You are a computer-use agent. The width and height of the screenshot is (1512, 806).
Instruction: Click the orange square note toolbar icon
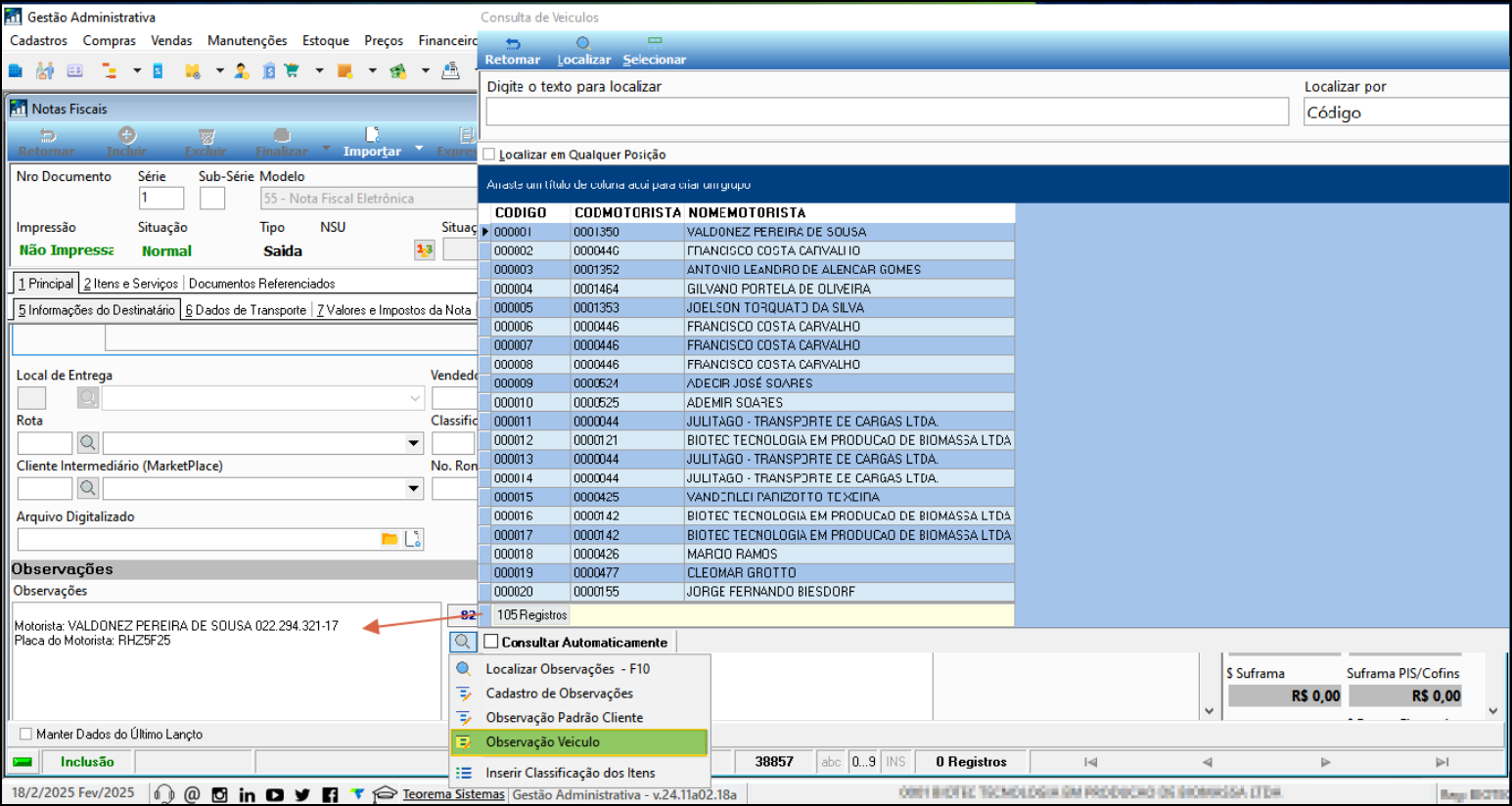(344, 70)
